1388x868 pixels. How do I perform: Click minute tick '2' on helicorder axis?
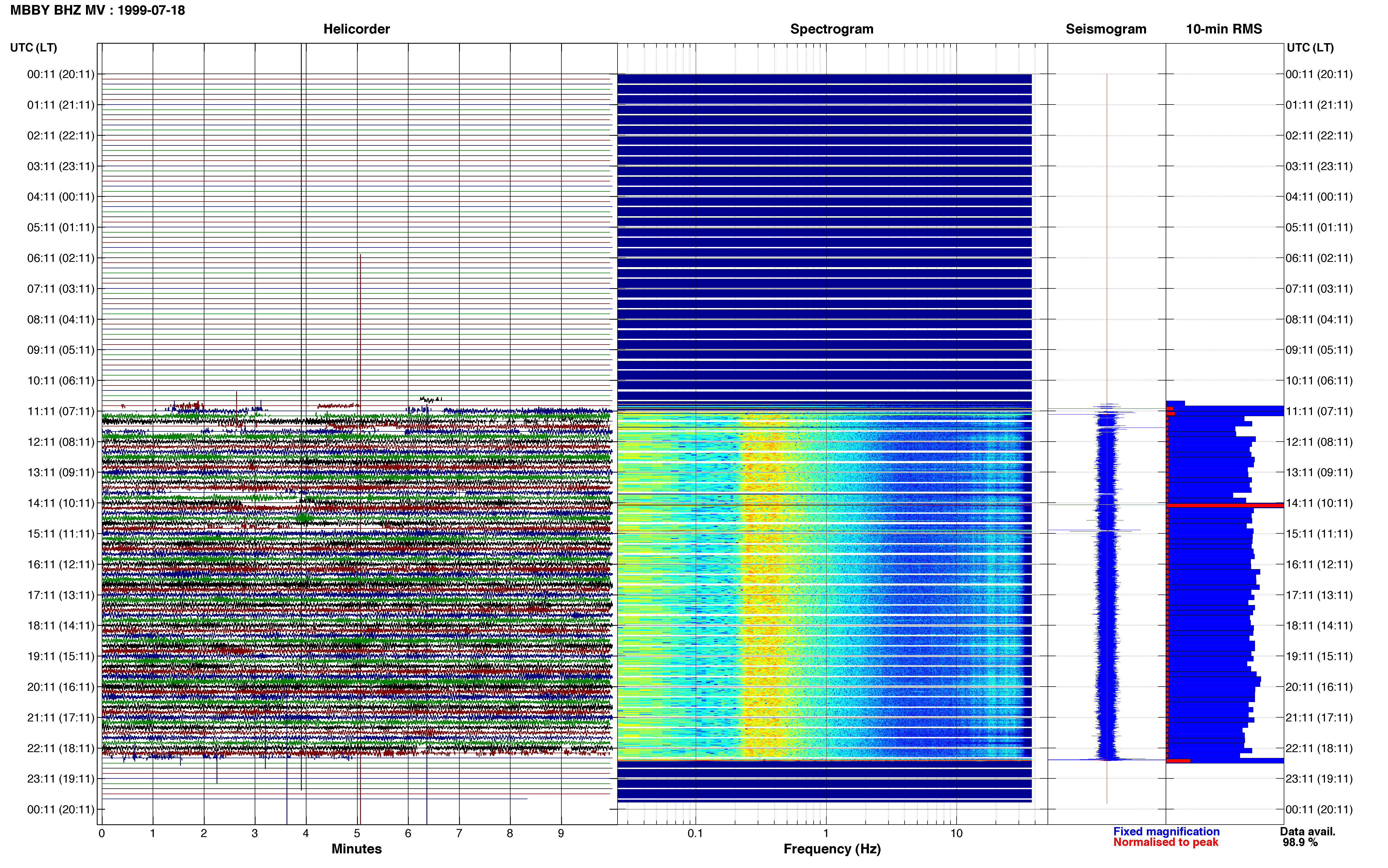point(204,833)
